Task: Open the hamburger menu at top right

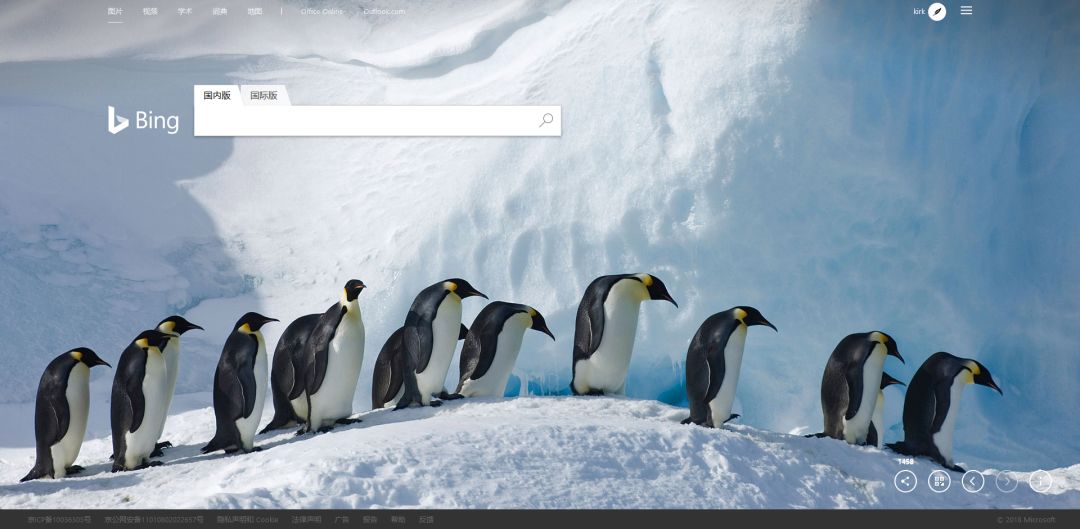Action: pos(966,10)
